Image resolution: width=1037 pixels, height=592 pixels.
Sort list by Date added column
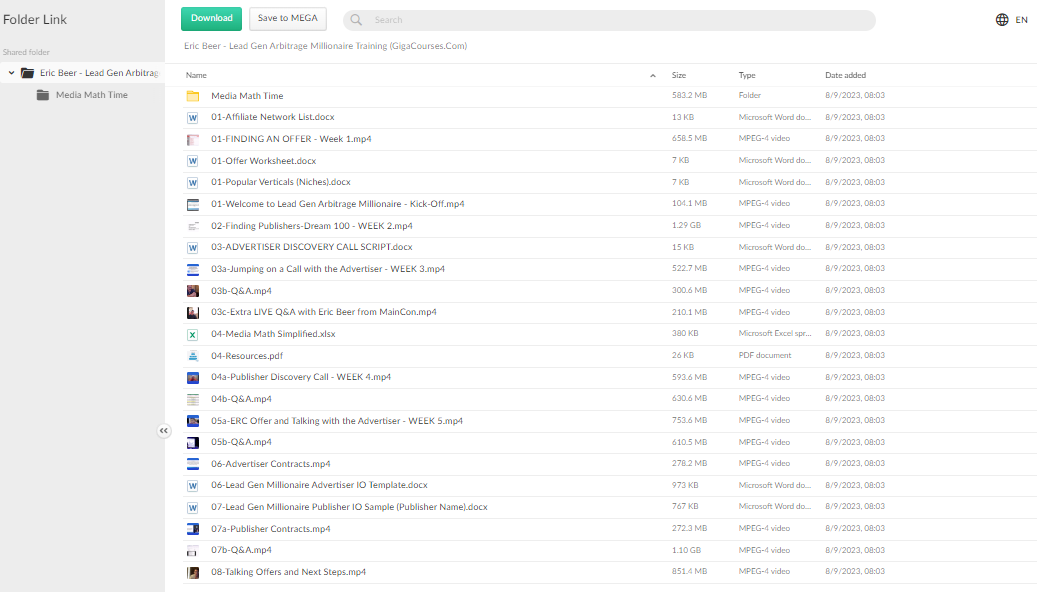[845, 76]
